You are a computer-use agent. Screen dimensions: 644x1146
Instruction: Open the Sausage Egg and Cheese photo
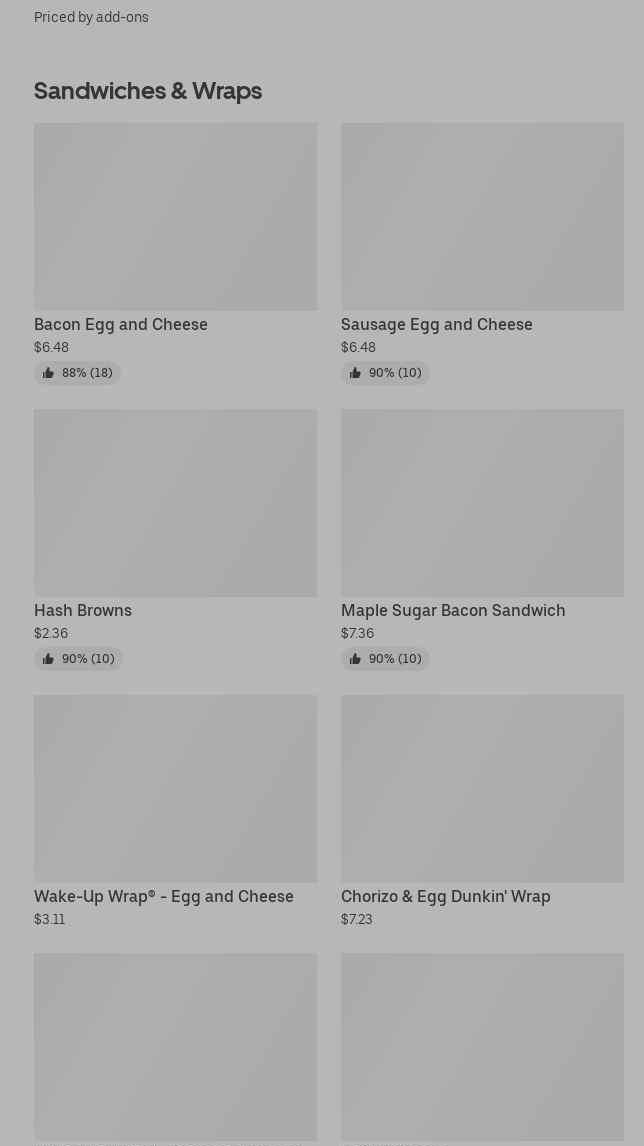482,216
